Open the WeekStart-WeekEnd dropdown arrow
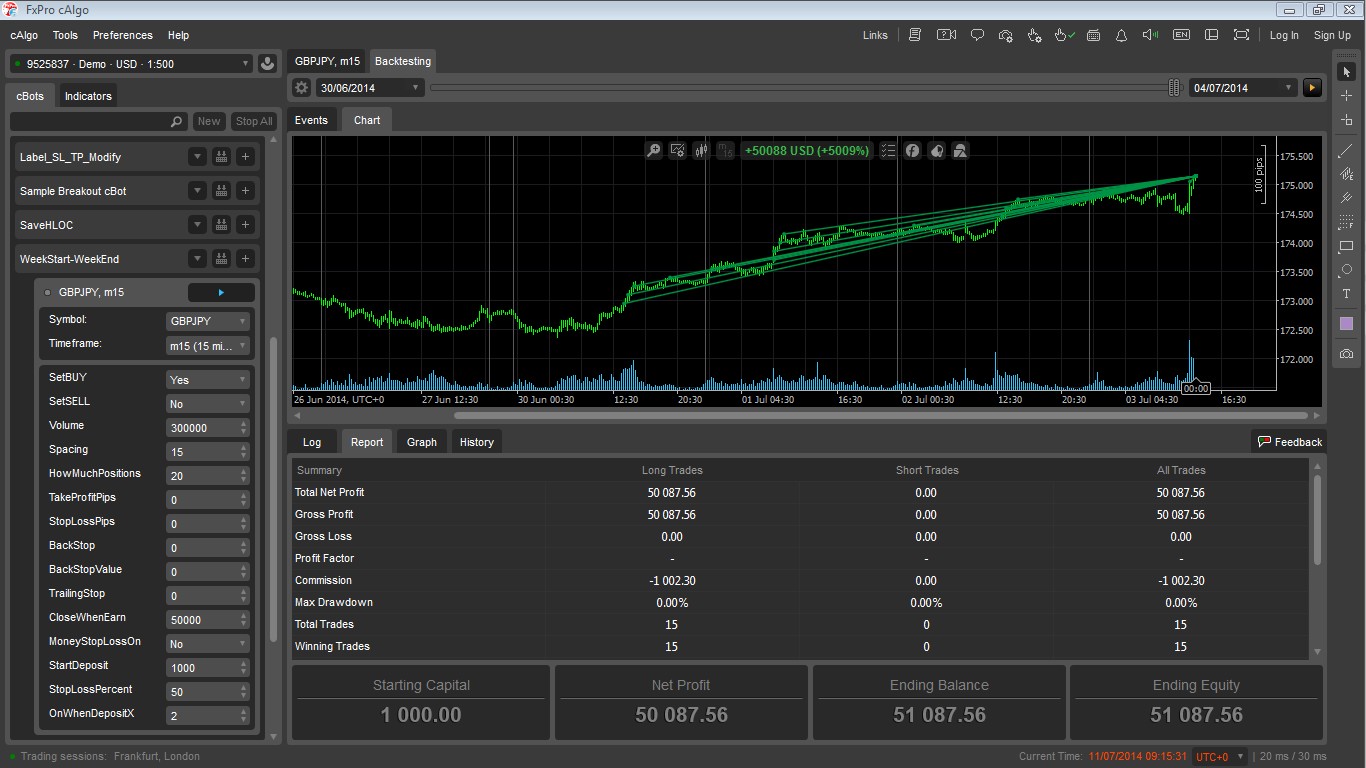 (197, 259)
